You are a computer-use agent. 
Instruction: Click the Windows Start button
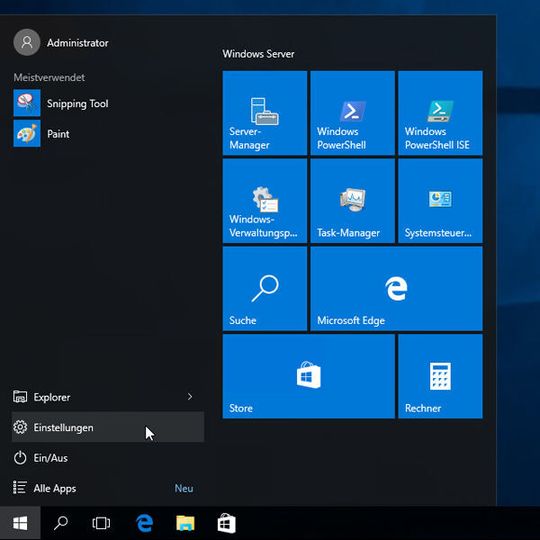pyautogui.click(x=20, y=523)
